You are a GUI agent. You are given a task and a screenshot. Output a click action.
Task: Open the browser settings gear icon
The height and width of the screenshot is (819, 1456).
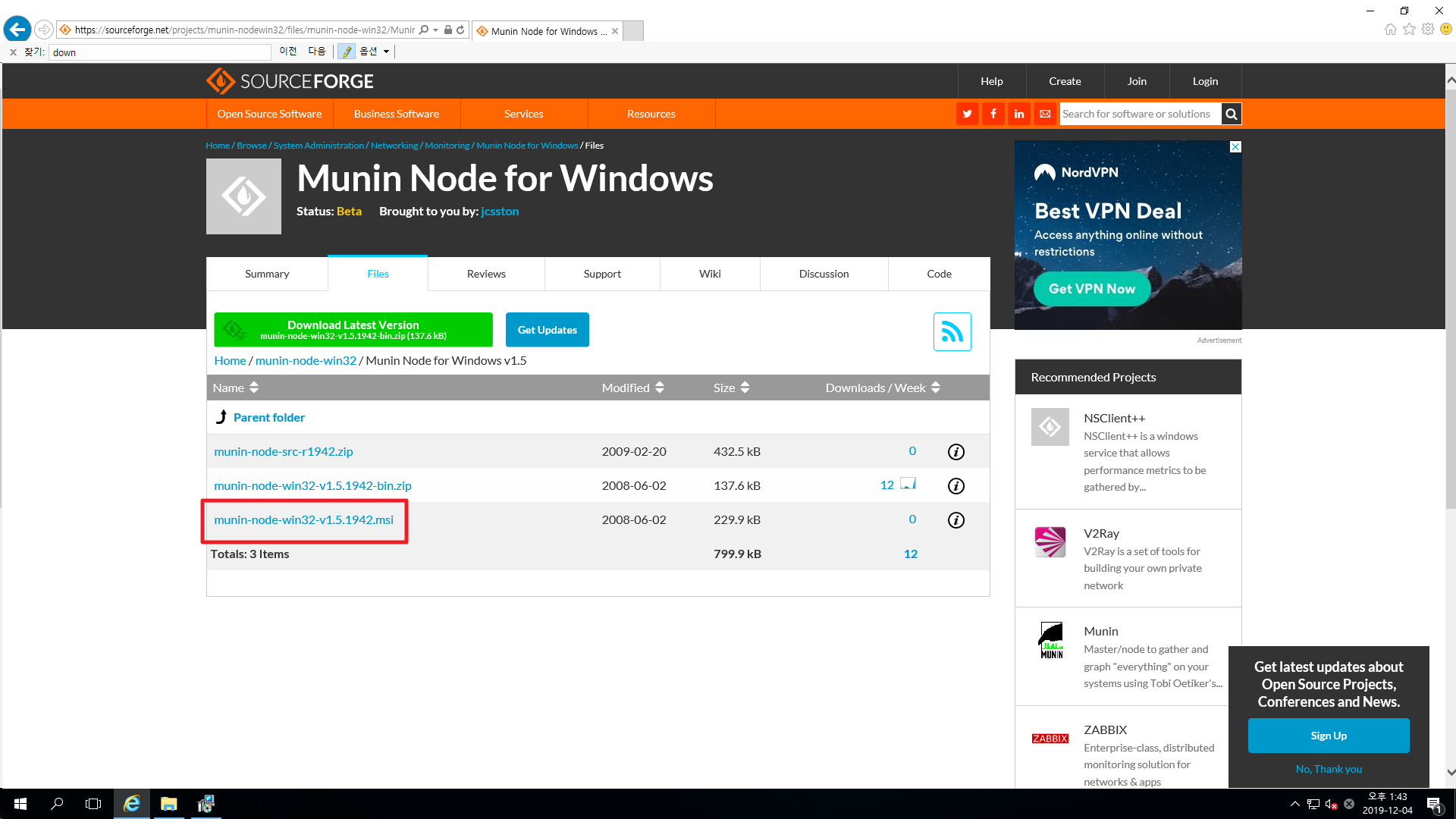point(1428,29)
